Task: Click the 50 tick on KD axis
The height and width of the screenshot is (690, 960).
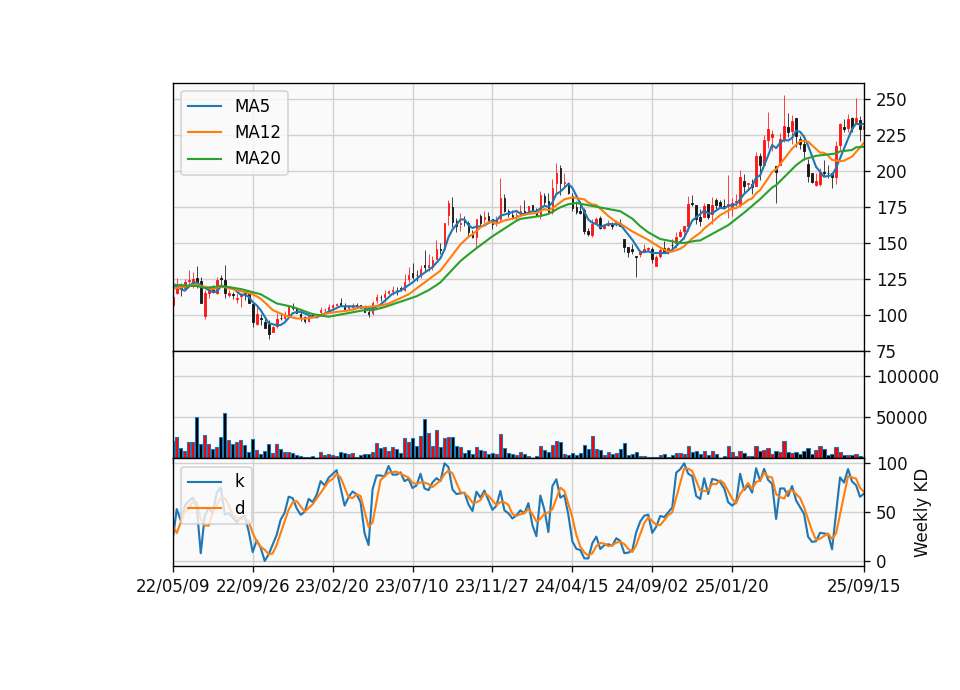Action: (886, 513)
